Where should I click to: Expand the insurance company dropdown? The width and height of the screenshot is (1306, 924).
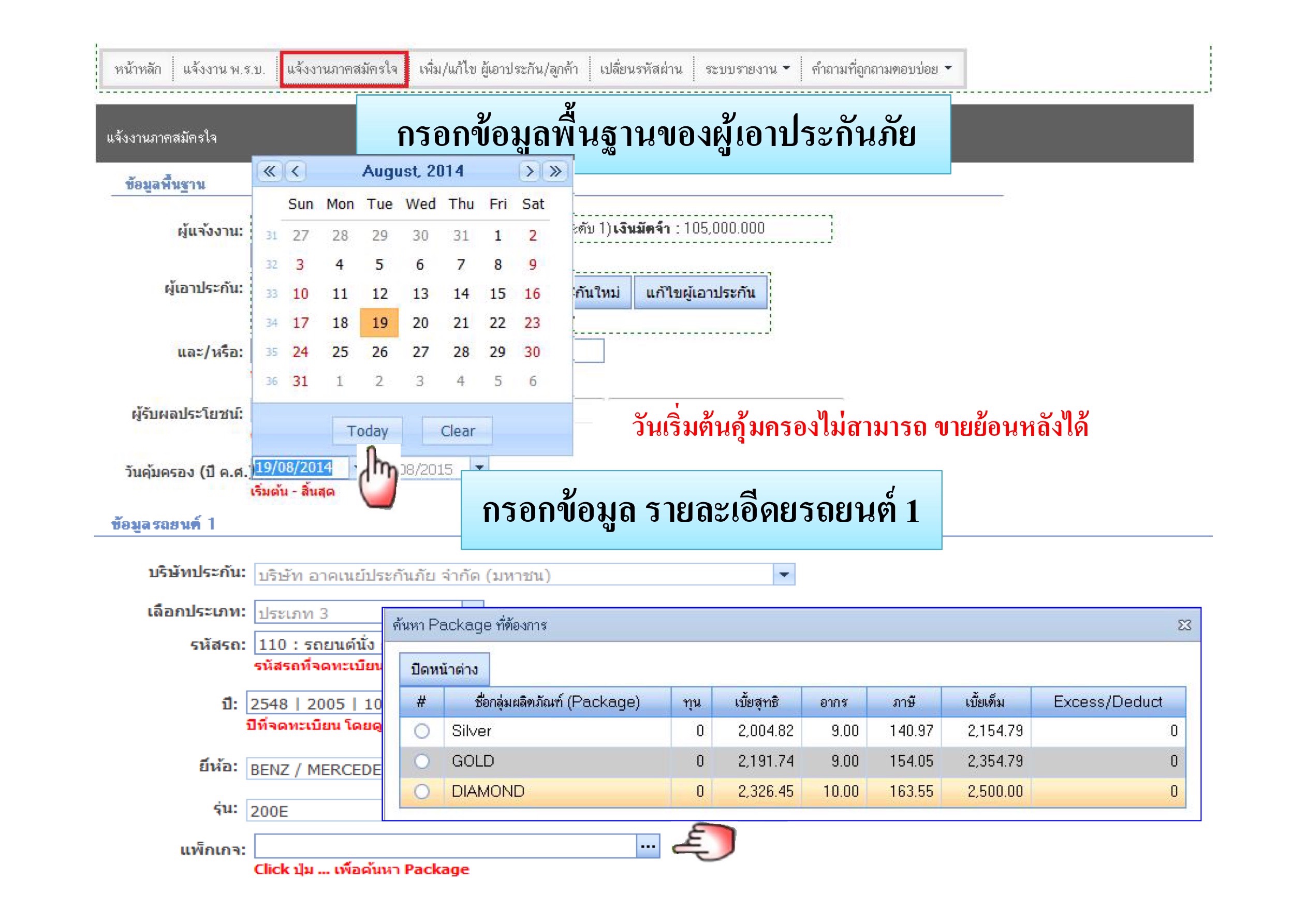[784, 575]
